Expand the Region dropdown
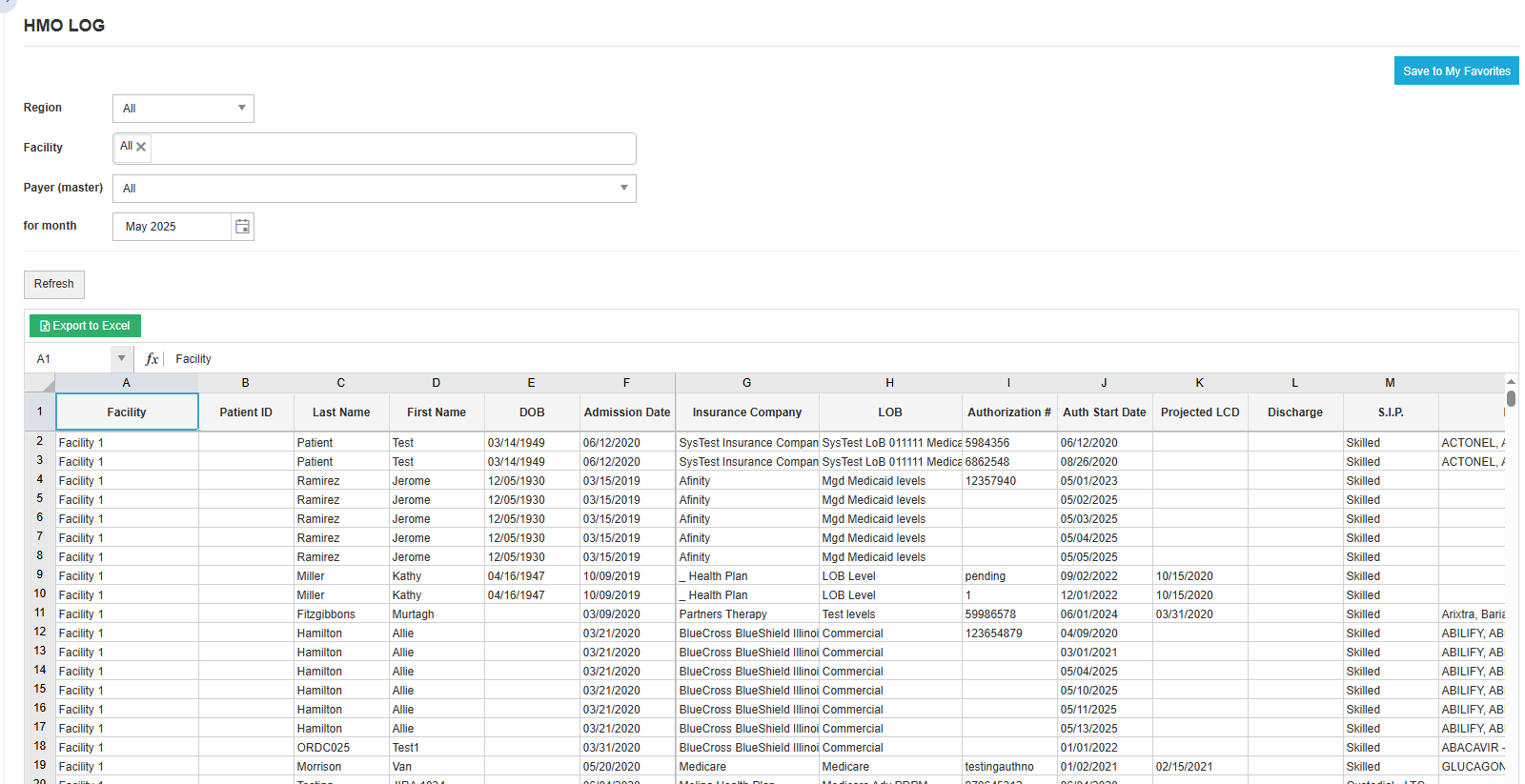Screen dimensions: 1525x784 [242, 108]
